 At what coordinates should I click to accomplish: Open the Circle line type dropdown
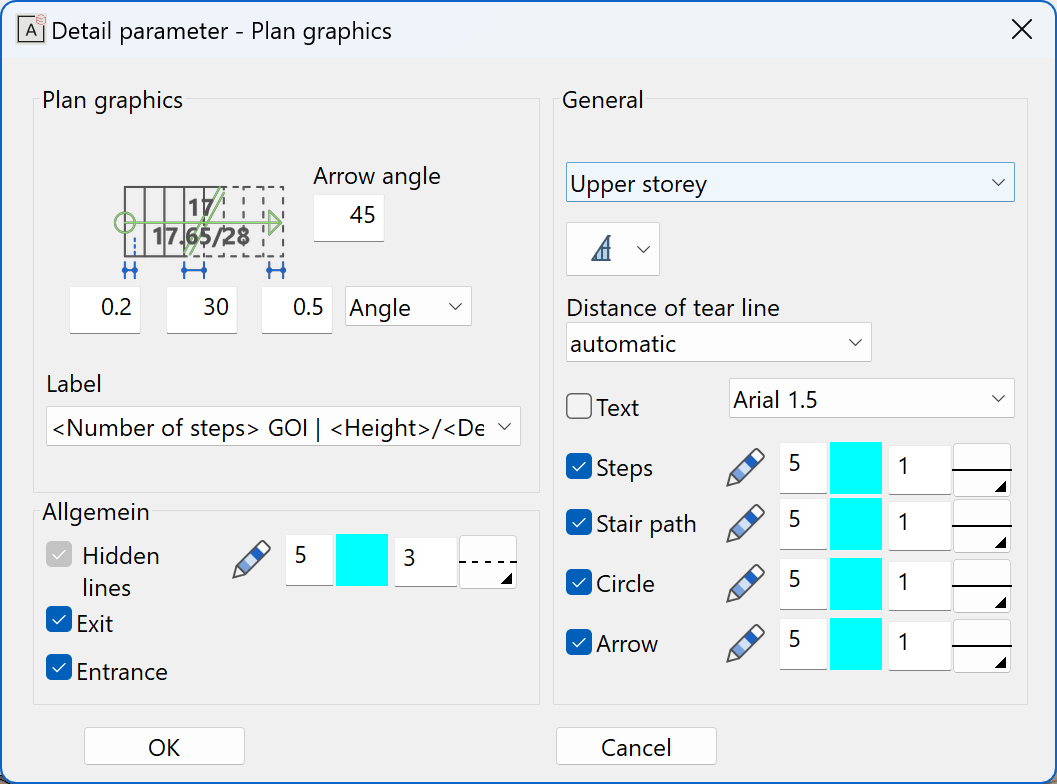[982, 586]
